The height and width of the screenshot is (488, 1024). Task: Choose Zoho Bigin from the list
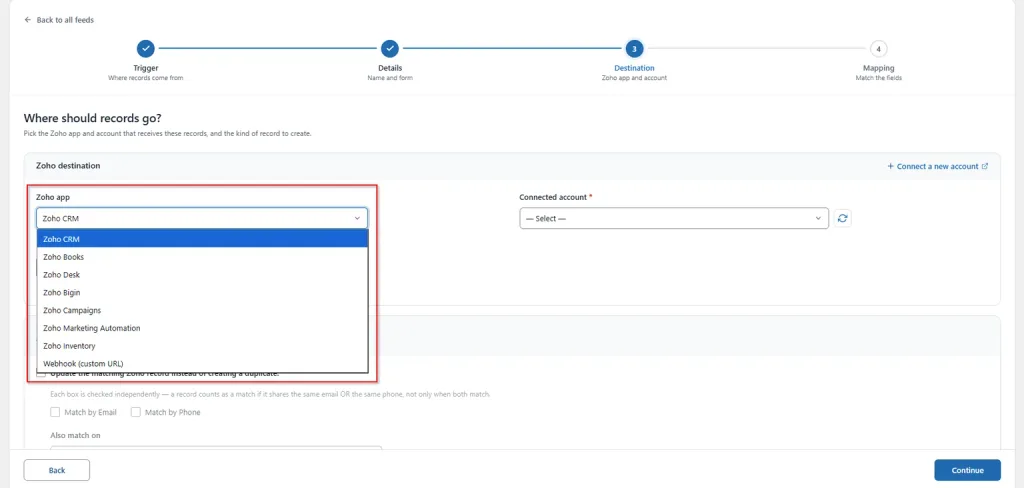202,293
